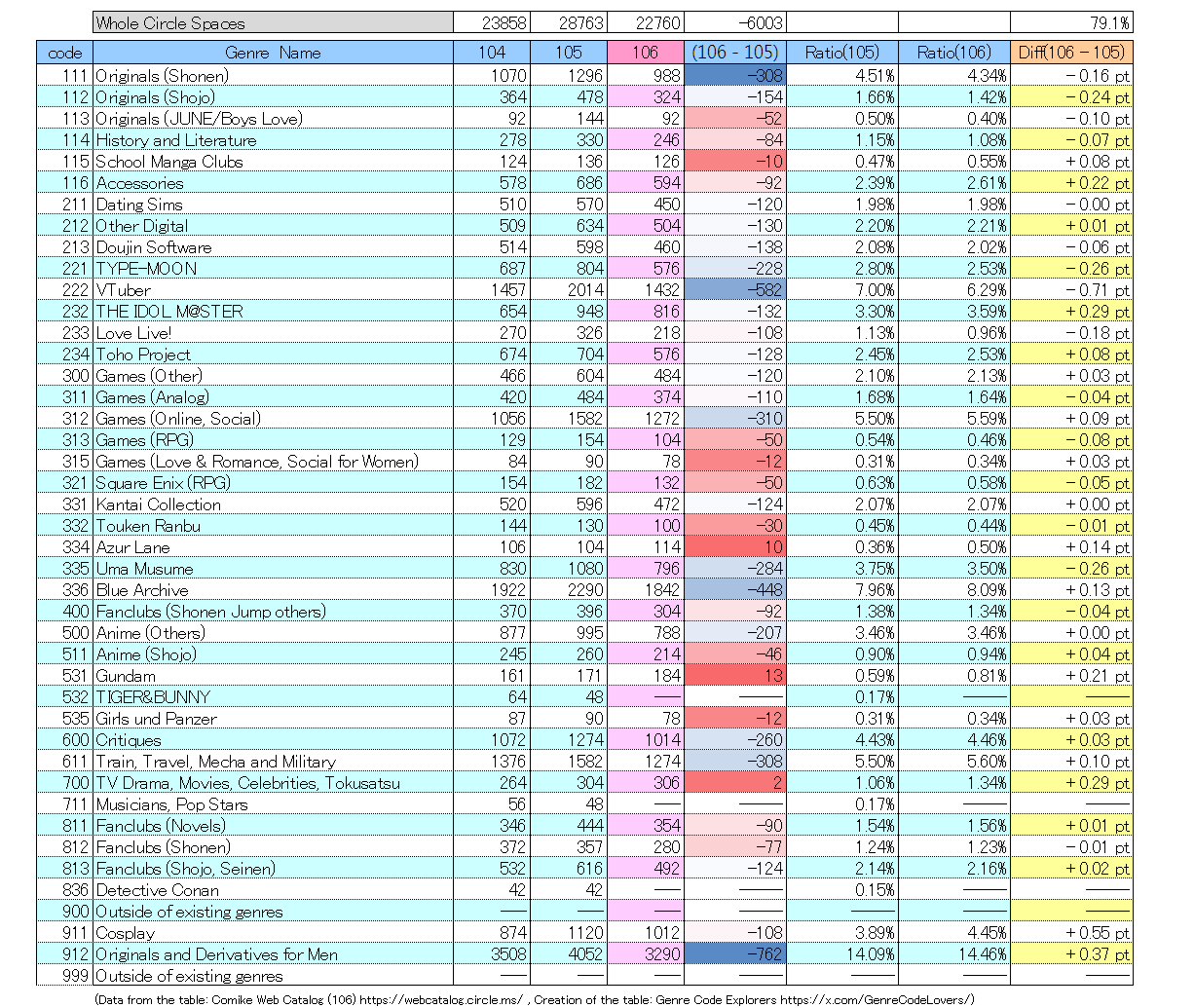
Task: Click the "History and Literature" genre cell
Action: (x=273, y=140)
